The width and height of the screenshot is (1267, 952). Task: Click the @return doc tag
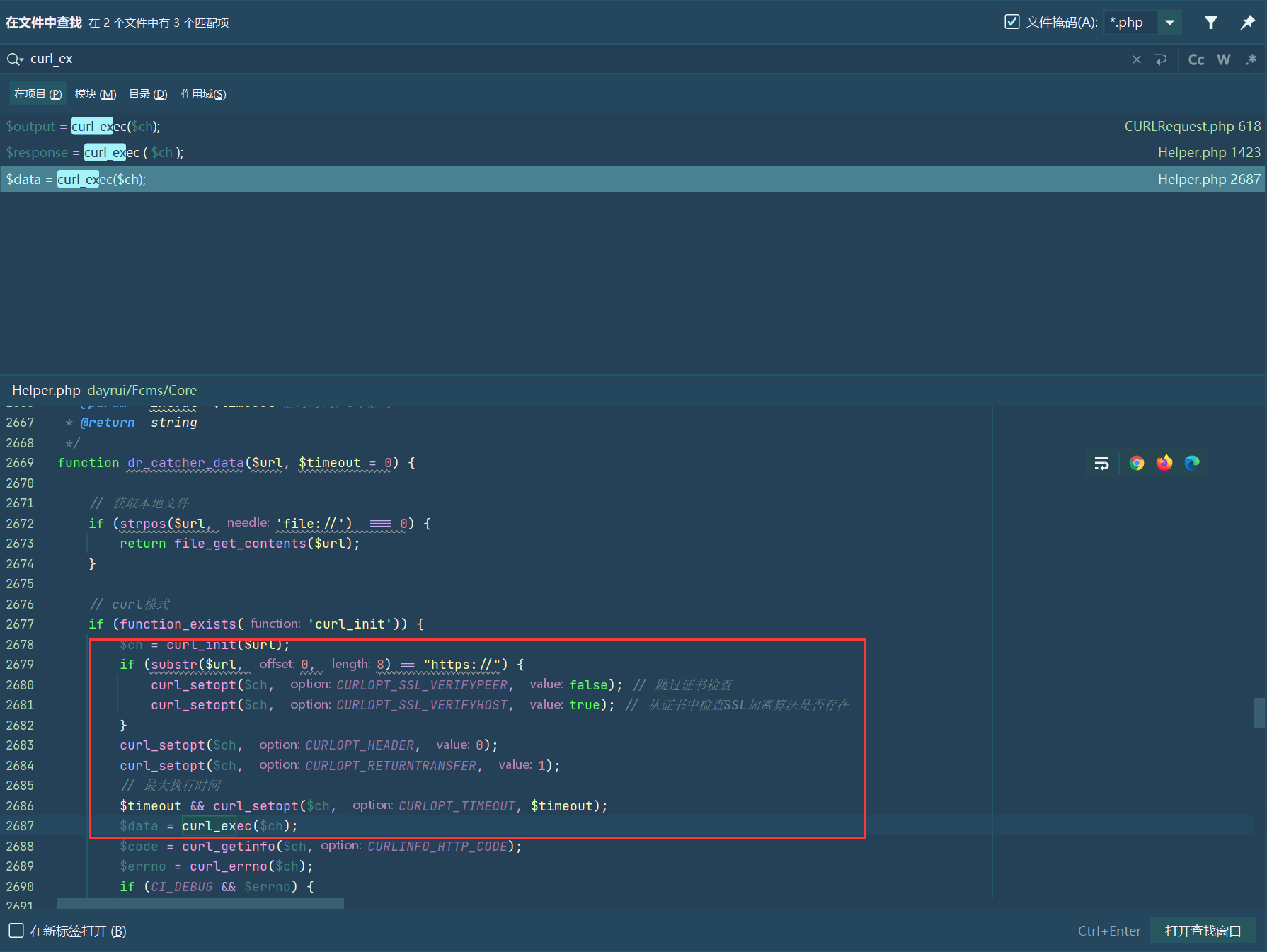coord(107,422)
